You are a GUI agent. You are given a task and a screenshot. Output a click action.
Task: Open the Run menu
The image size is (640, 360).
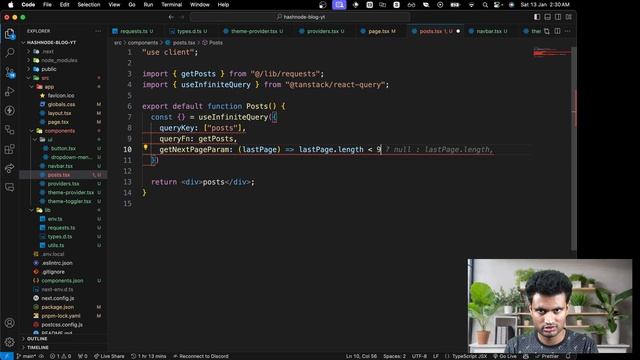click(x=148, y=5)
